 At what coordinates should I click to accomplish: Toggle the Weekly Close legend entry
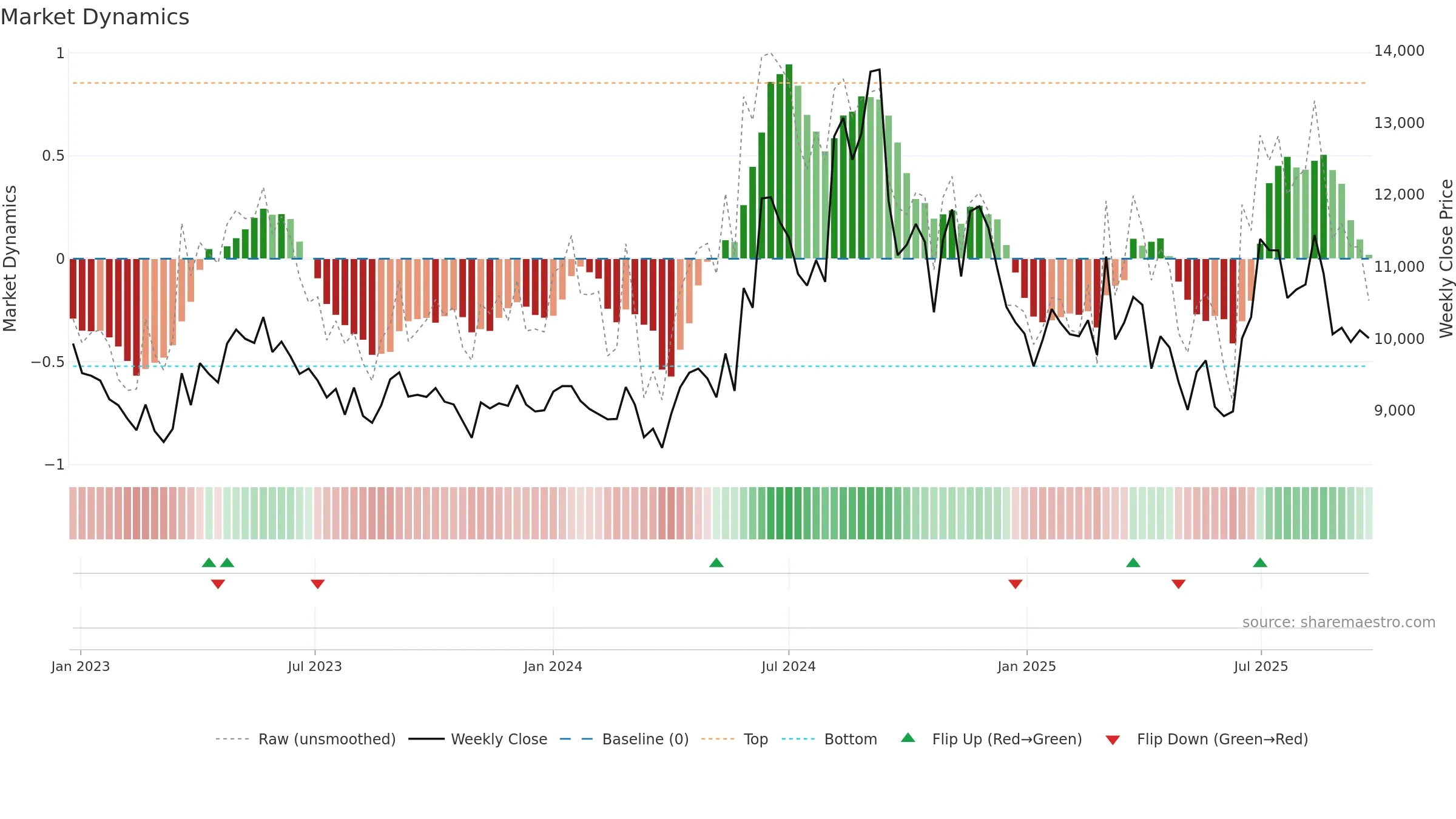click(x=477, y=739)
